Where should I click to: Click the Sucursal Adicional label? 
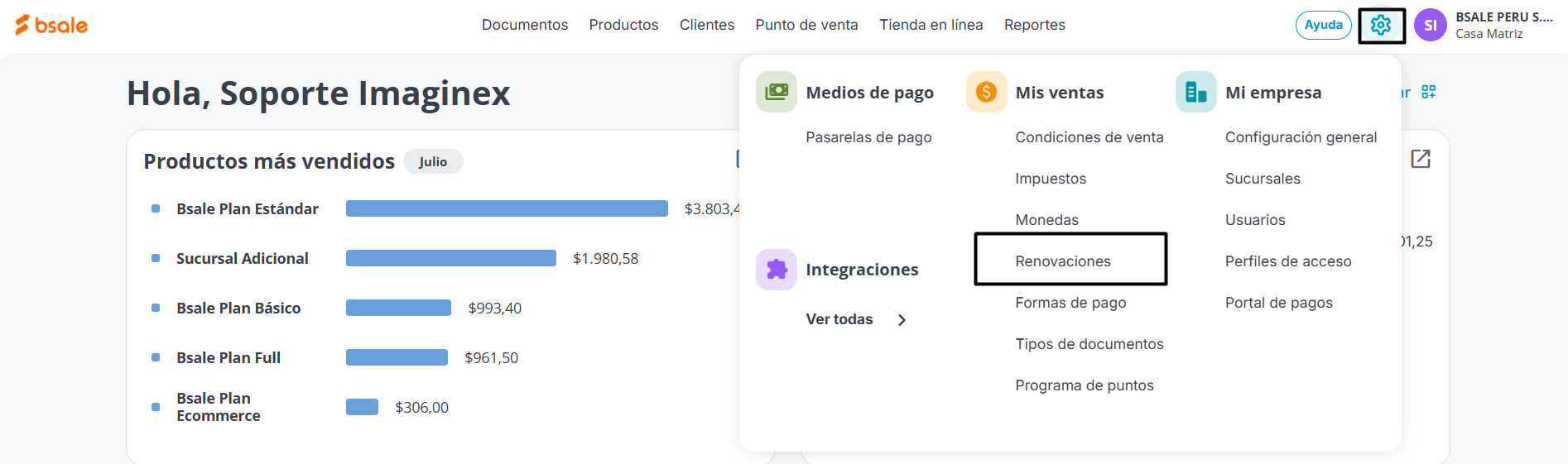click(243, 258)
